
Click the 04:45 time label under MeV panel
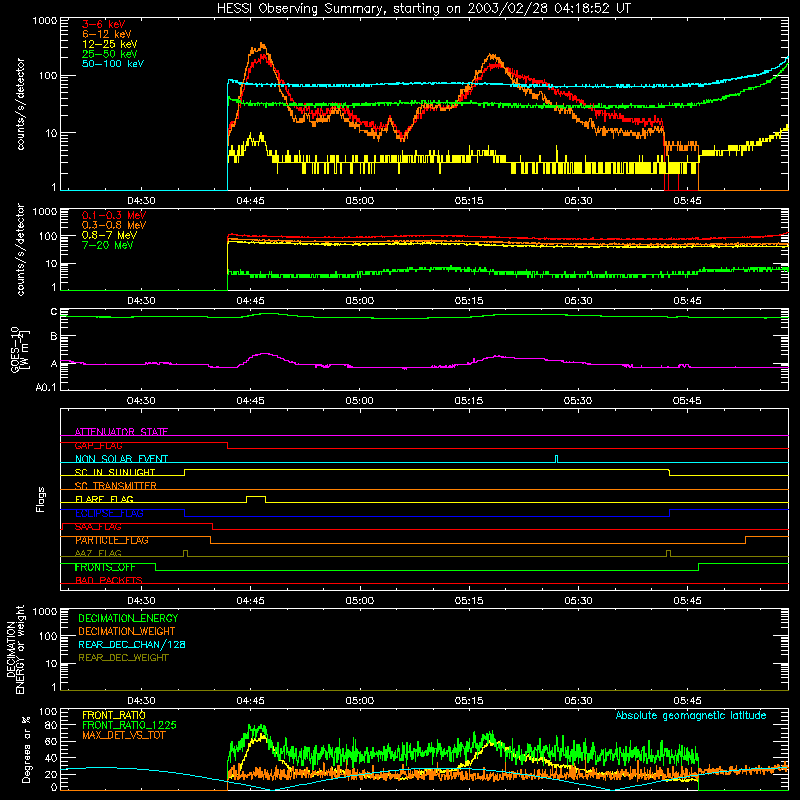tap(251, 301)
